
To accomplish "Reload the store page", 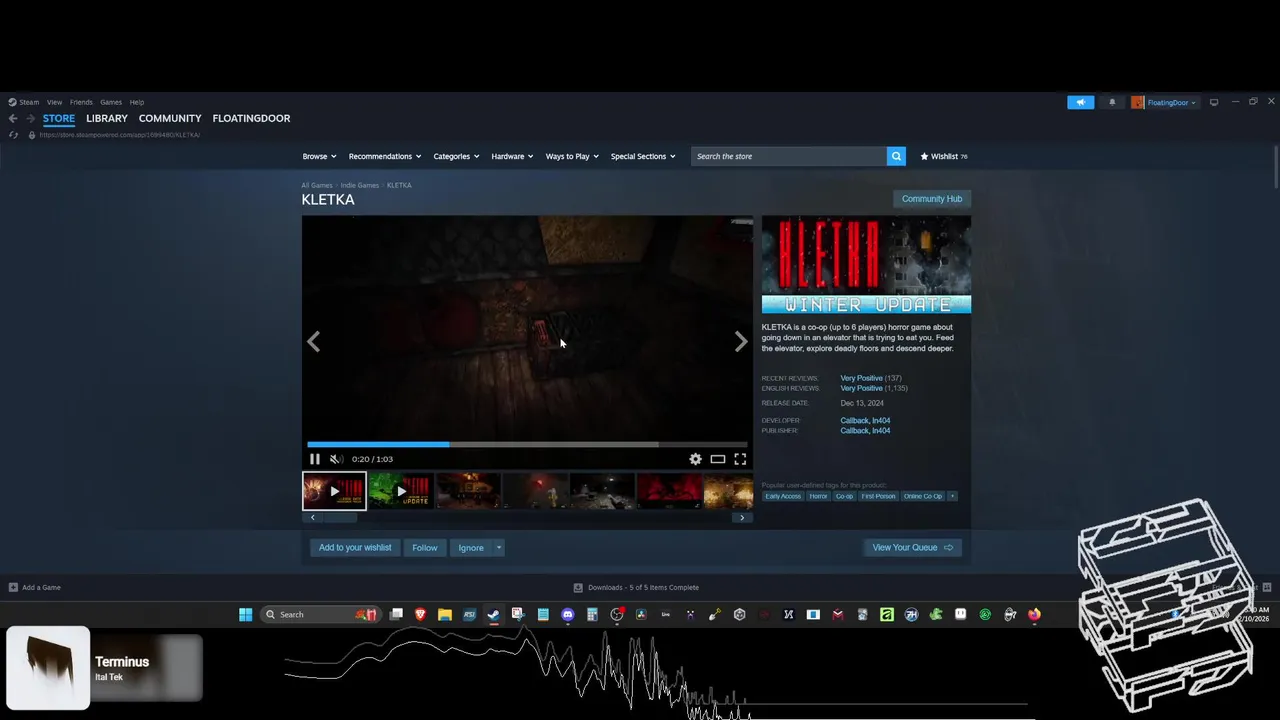I will pos(13,135).
